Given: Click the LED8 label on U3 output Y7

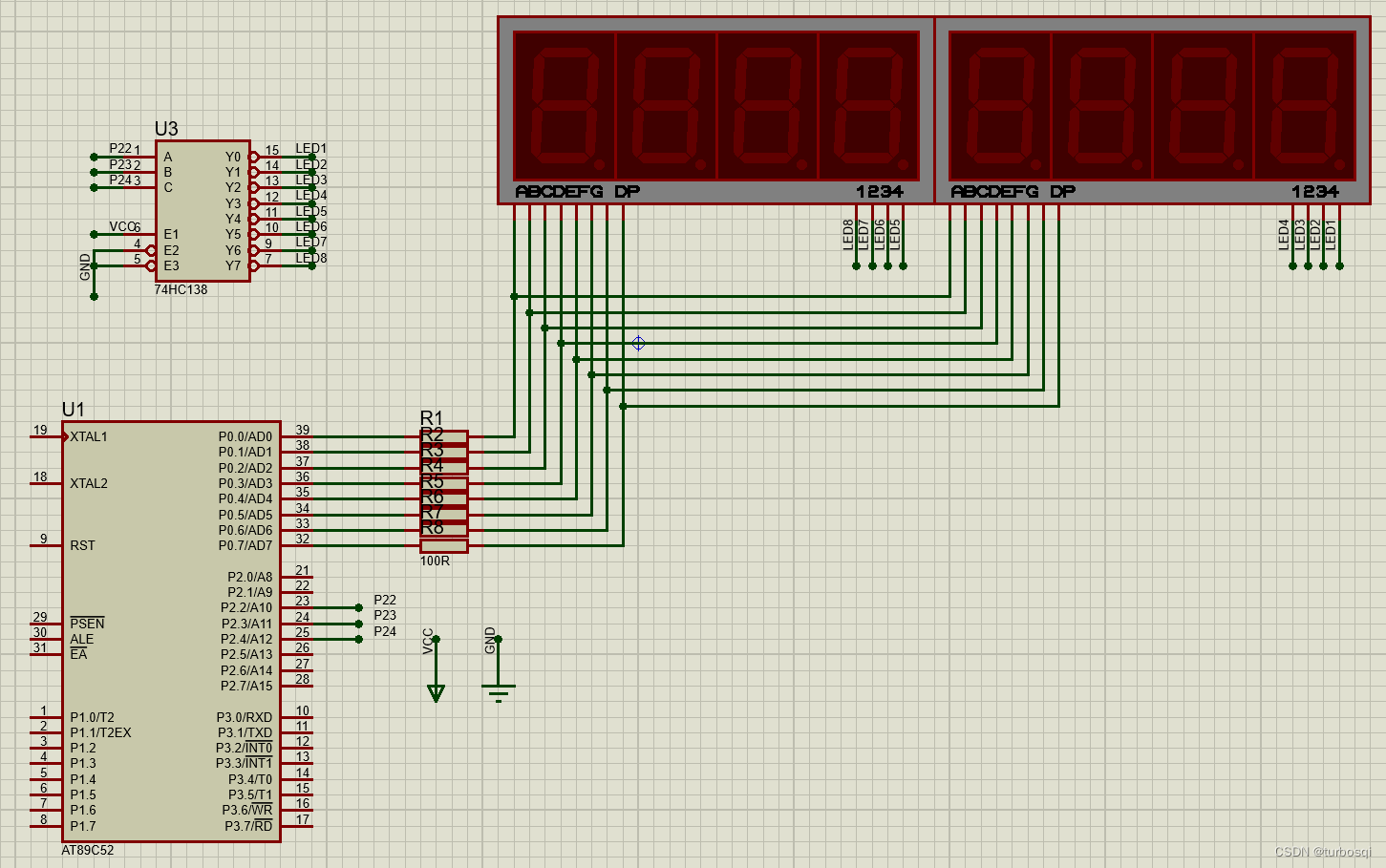Looking at the screenshot, I should point(311,259).
